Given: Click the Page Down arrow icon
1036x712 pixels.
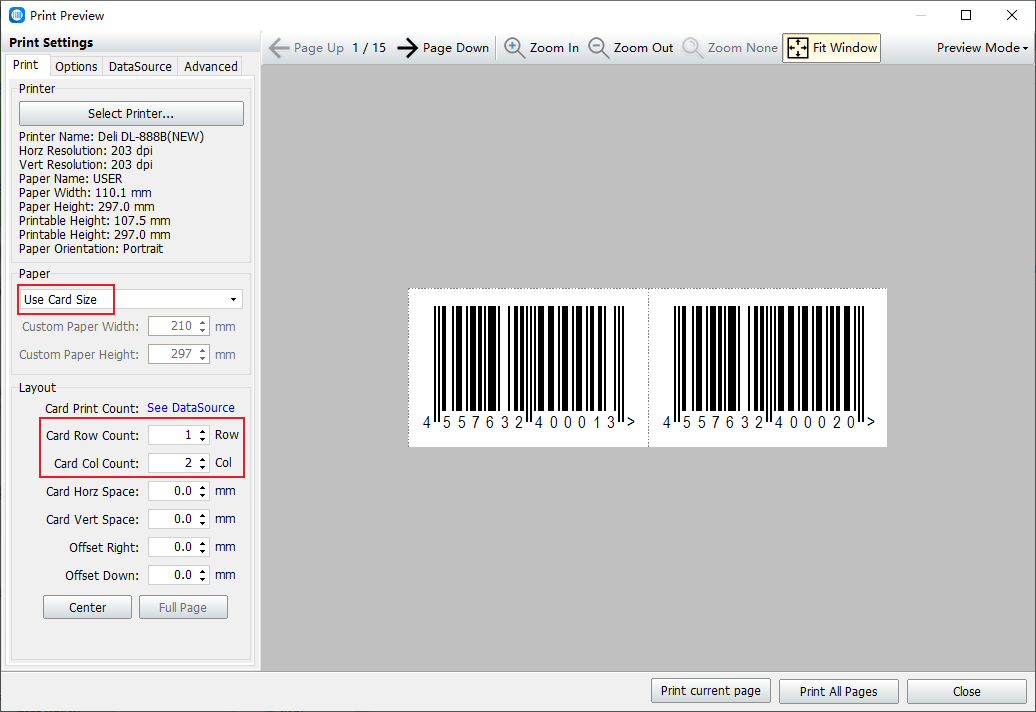Looking at the screenshot, I should [408, 48].
